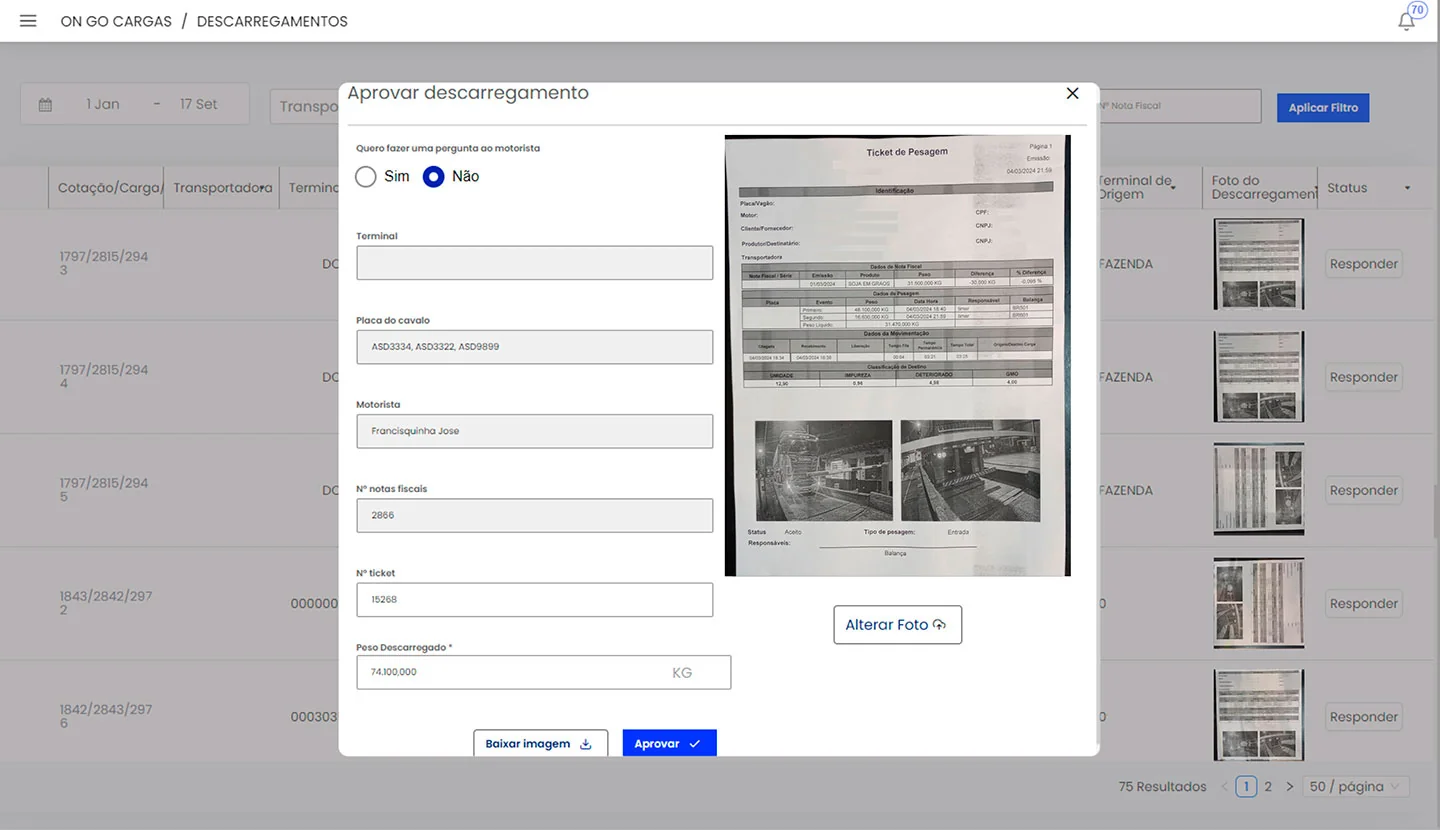The image size is (1440, 830).
Task: Click the next page arrow
Action: point(1290,787)
